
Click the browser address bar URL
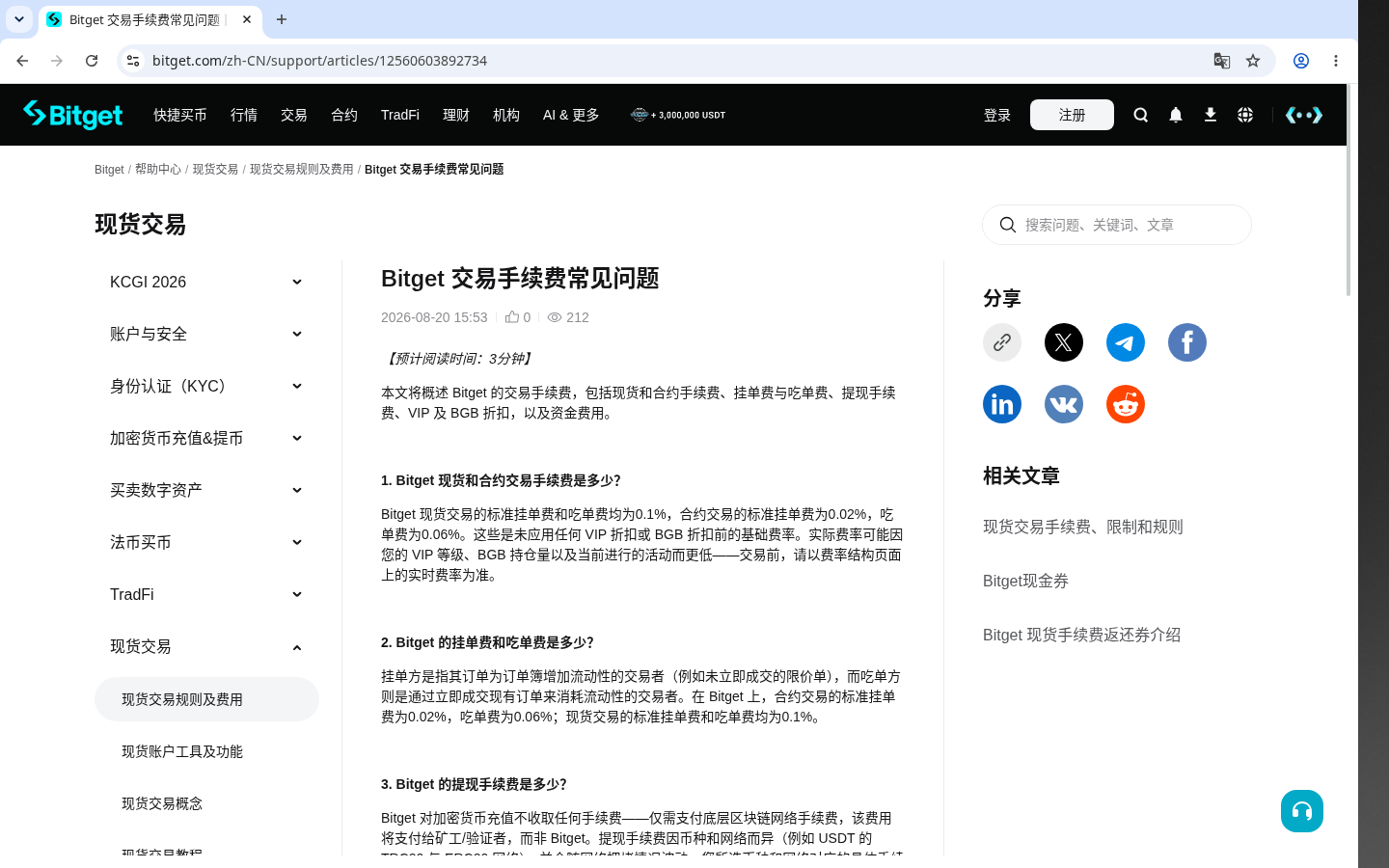pos(319,61)
